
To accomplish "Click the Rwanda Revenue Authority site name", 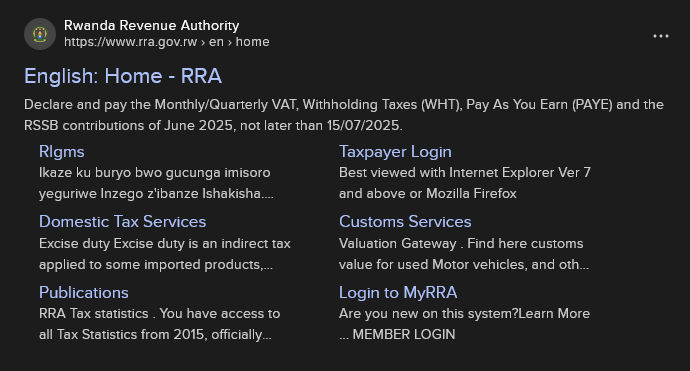I will coord(151,26).
